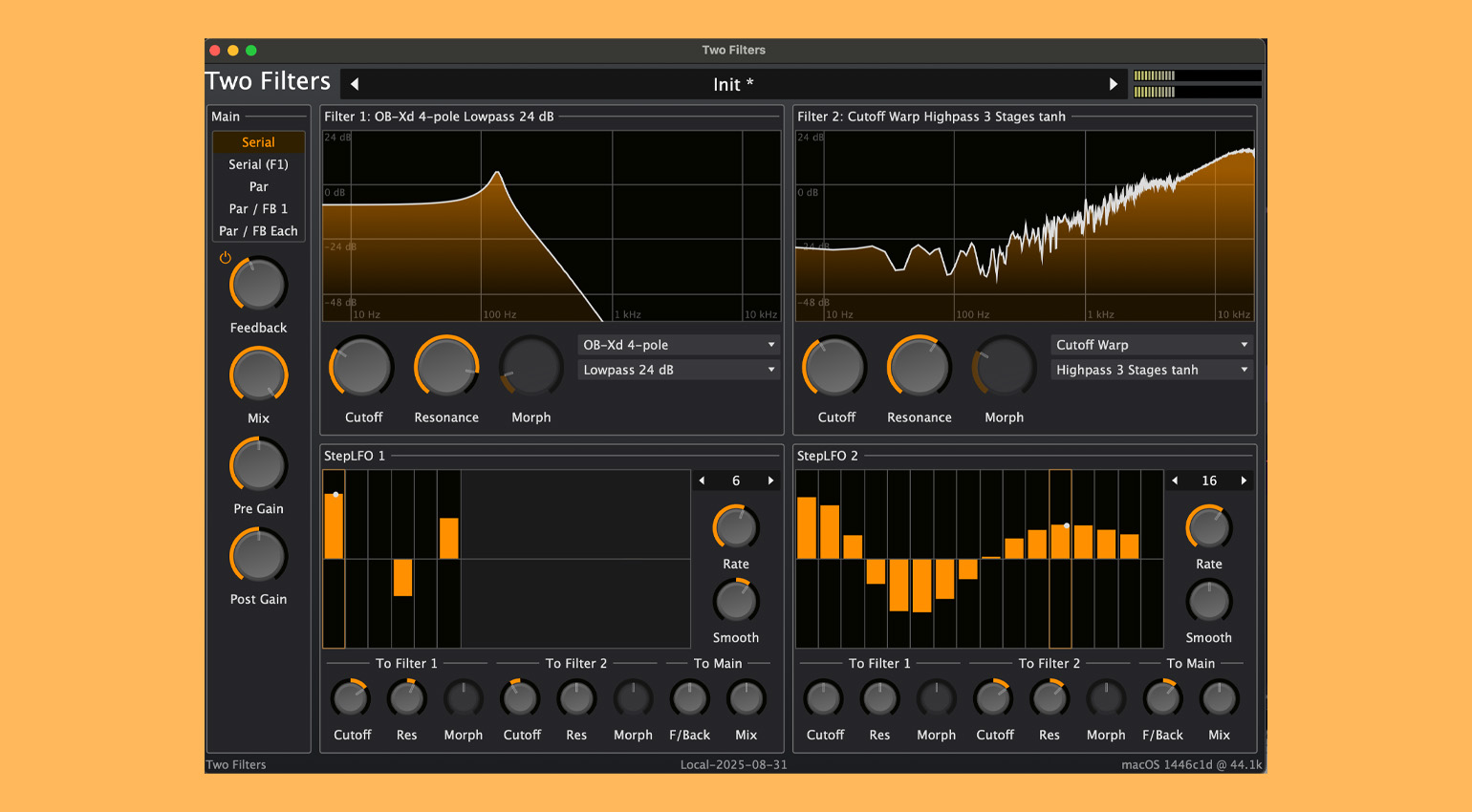Toggle the Feedback power icon
Viewport: 1472px width, 812px height.
pos(226,258)
